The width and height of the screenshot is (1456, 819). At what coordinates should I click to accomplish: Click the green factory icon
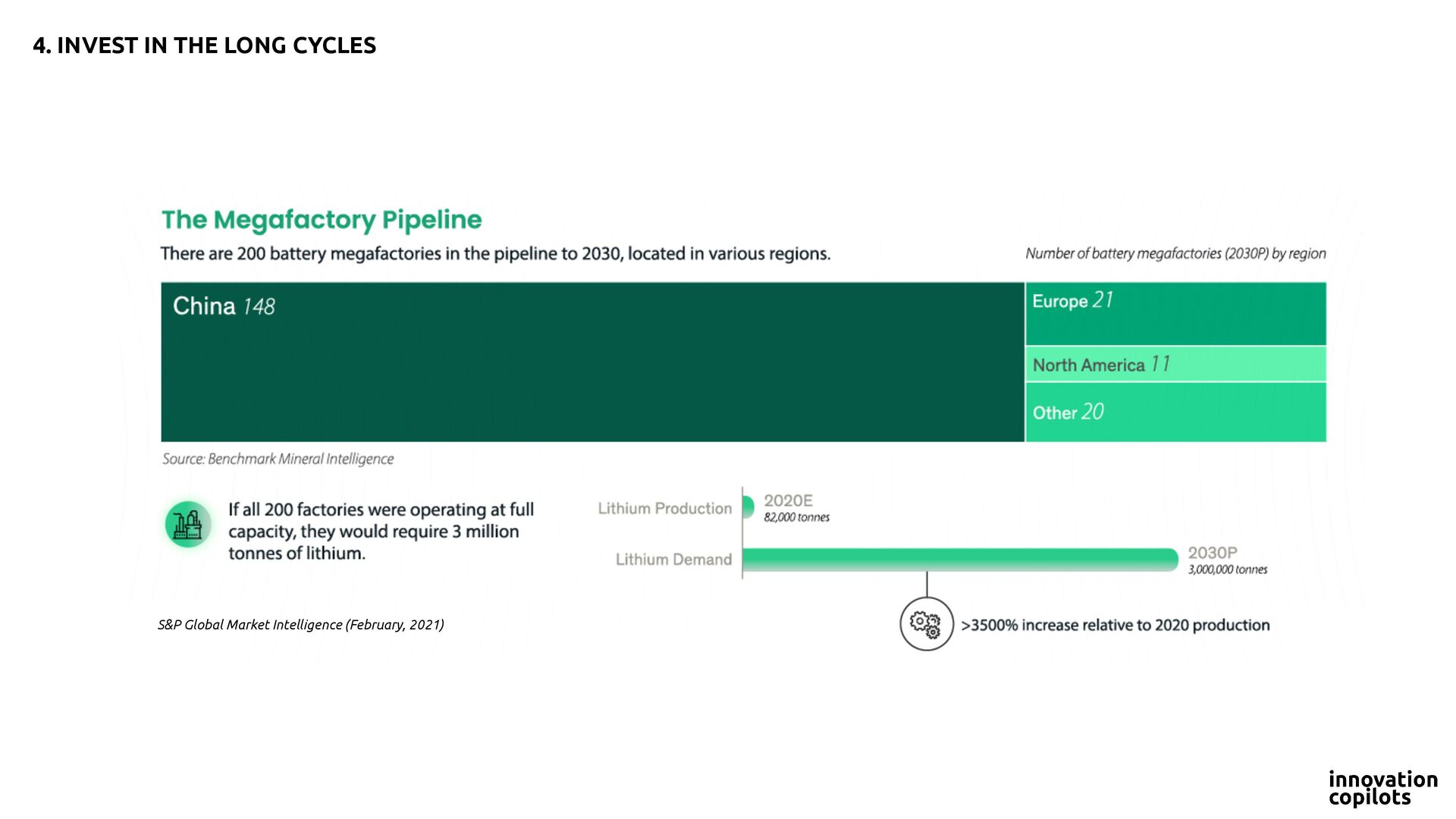[187, 524]
